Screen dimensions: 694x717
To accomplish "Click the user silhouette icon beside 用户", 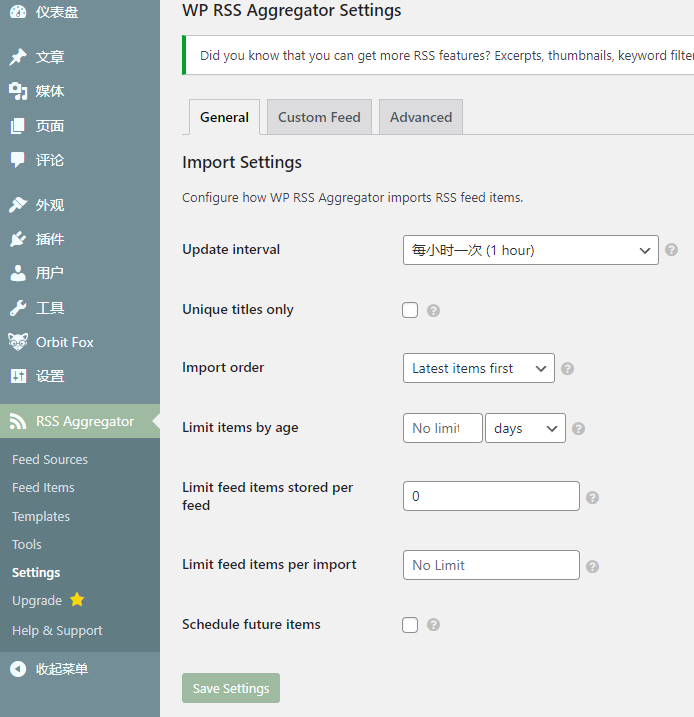I will pos(18,273).
